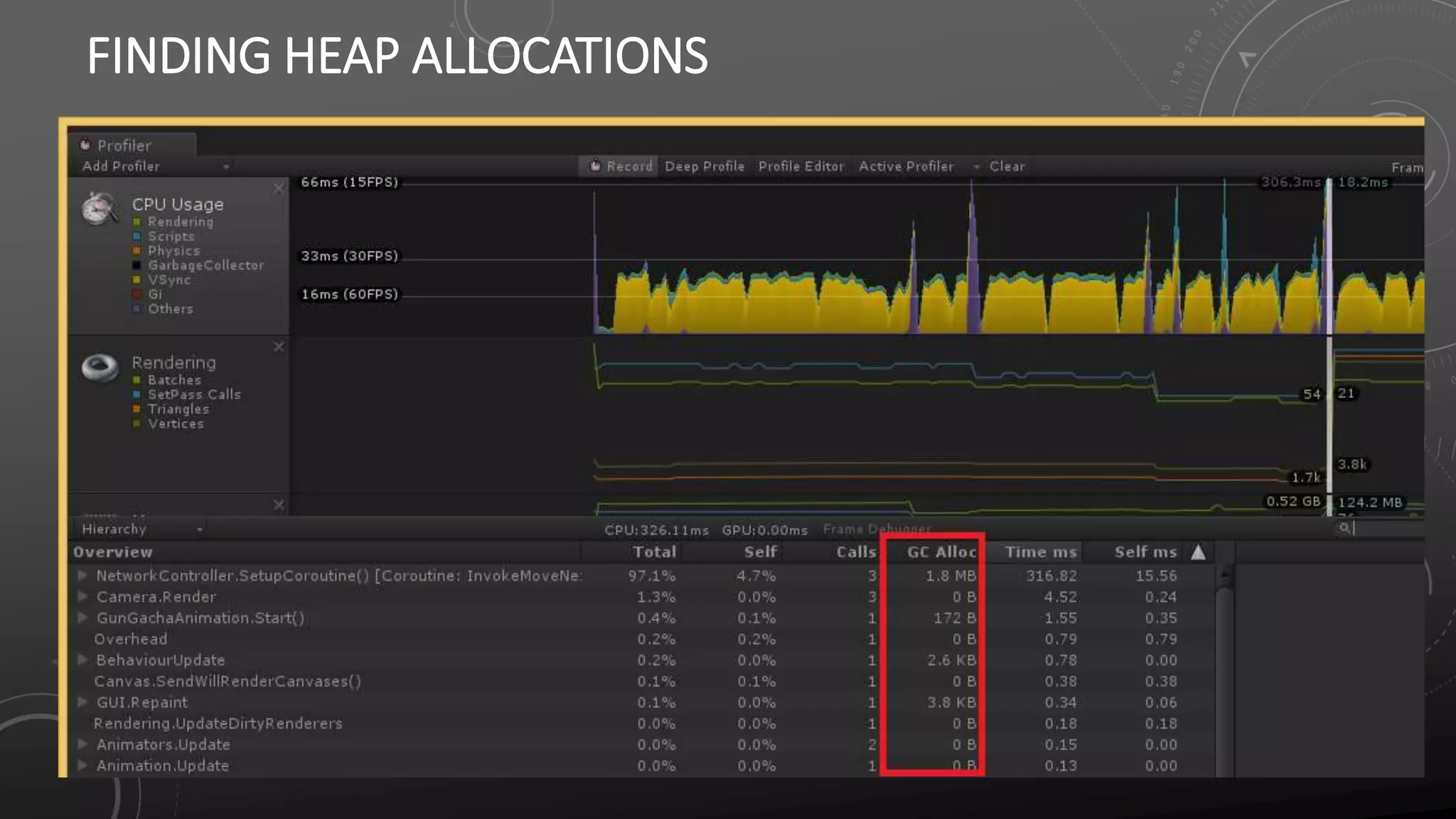
Task: Close the CPU Usage profiler module
Action: 278,188
